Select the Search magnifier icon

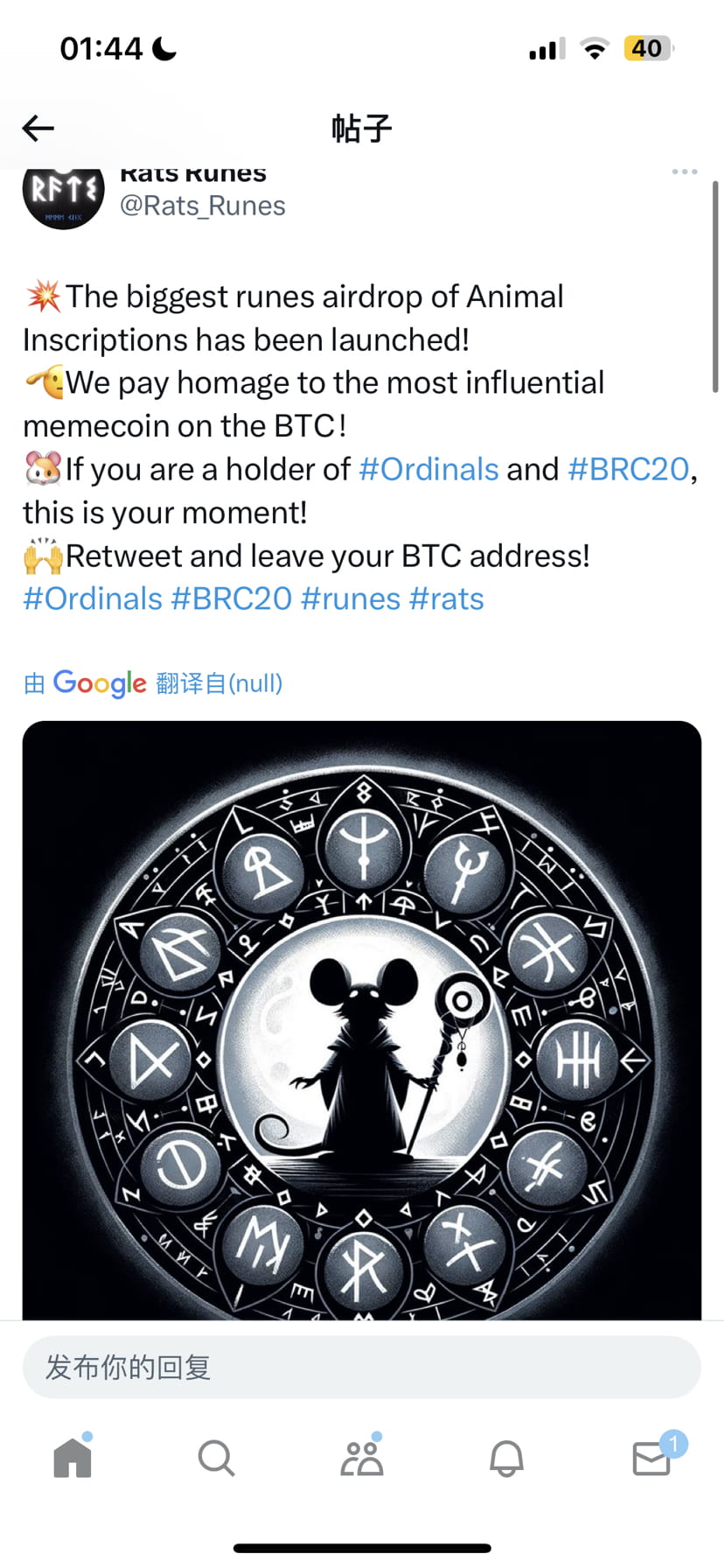click(x=217, y=1457)
